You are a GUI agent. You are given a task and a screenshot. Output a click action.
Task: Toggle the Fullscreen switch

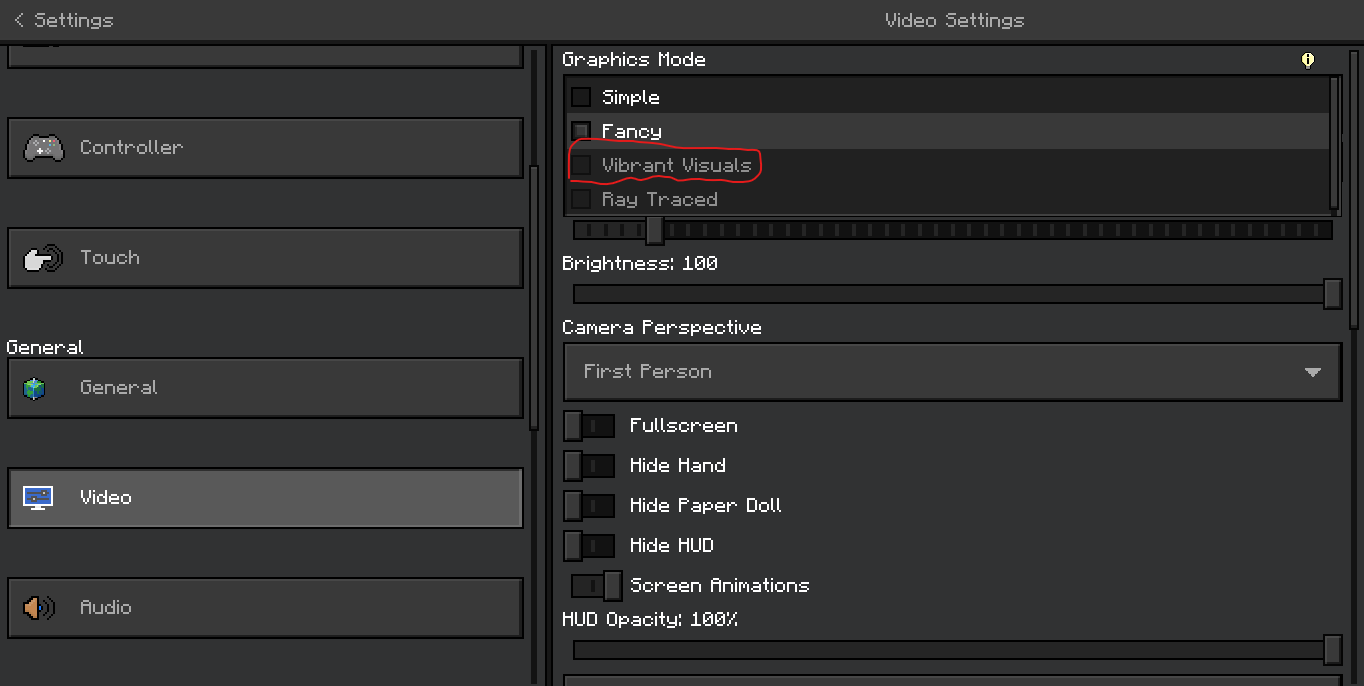point(589,426)
